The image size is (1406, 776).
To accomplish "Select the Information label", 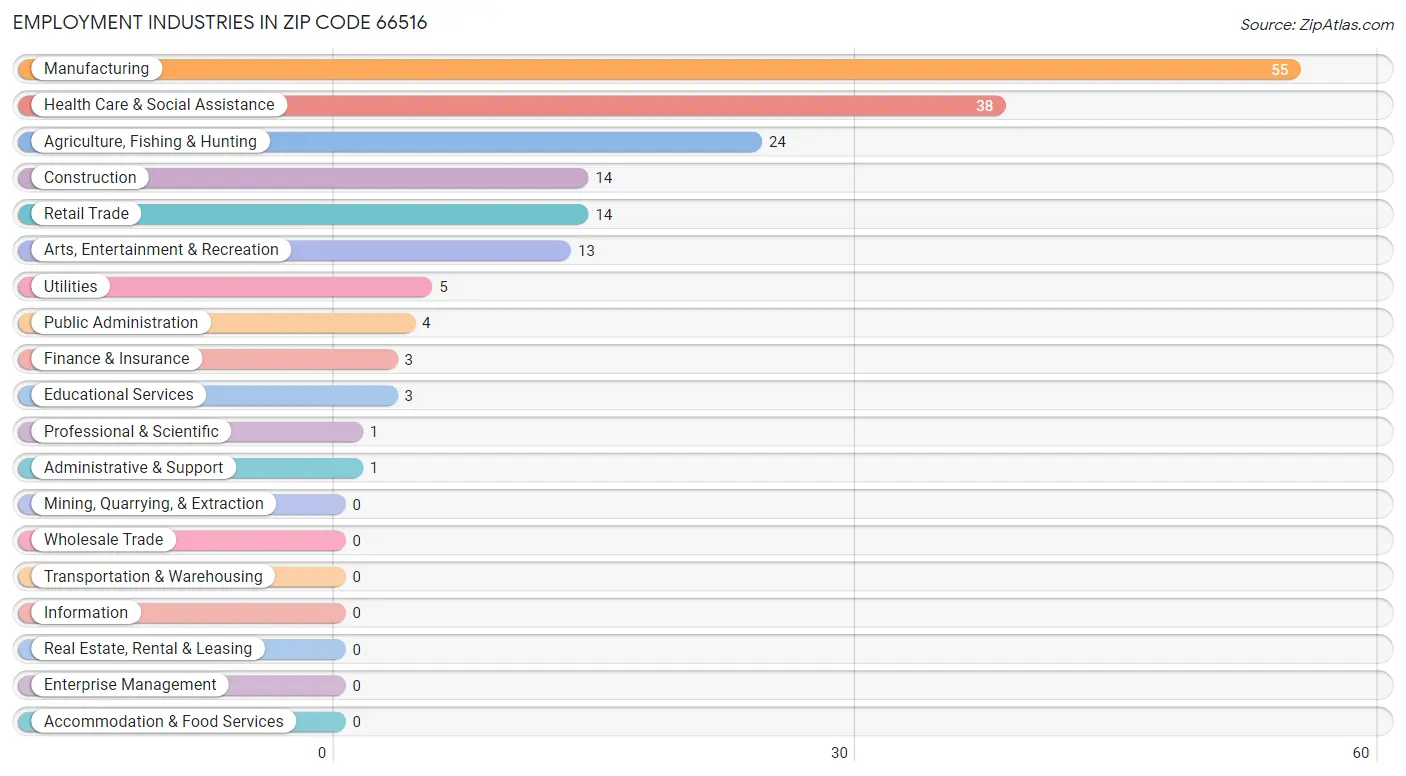I will click(86, 613).
